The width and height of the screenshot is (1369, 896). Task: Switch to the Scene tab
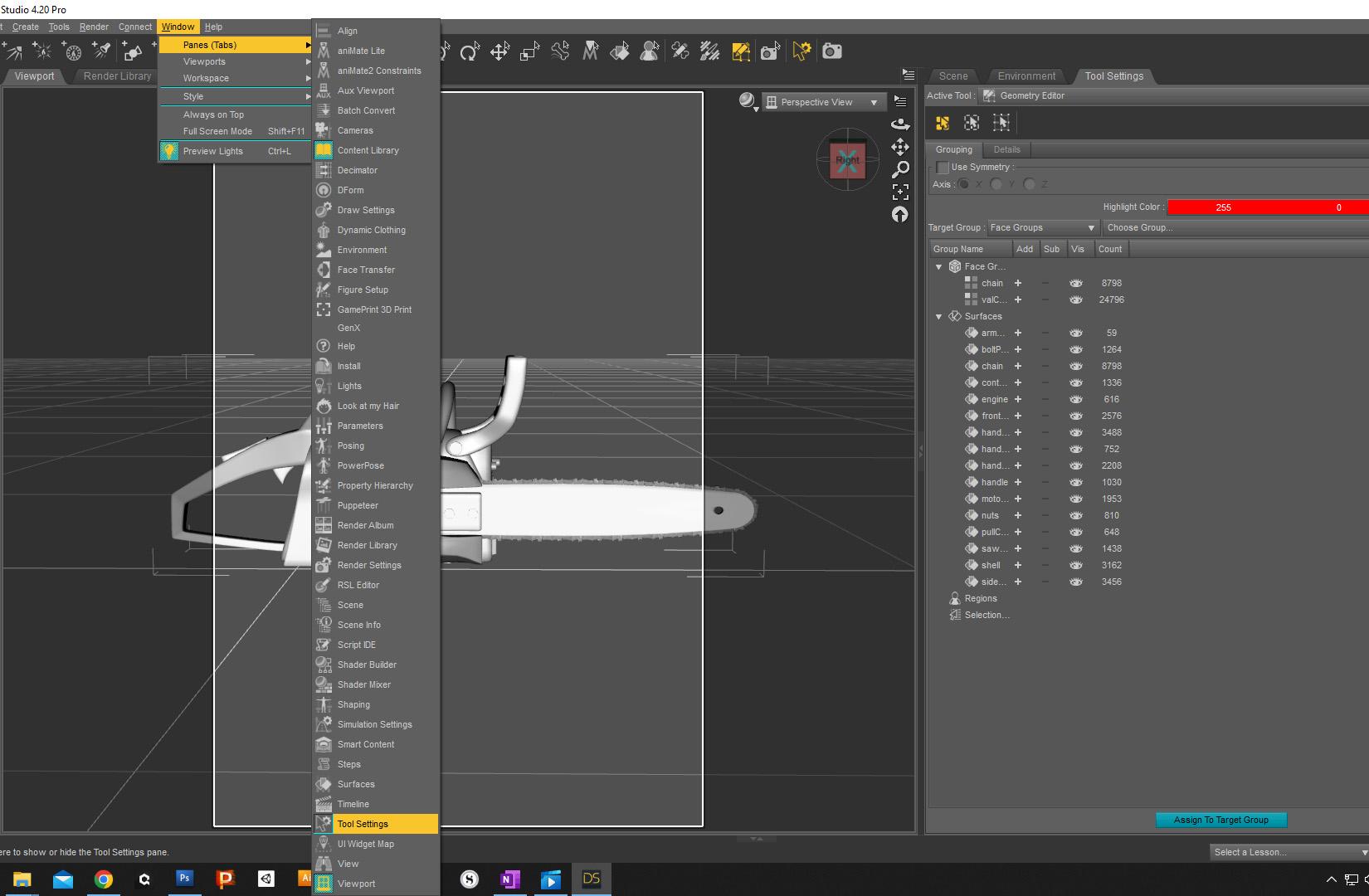point(952,76)
